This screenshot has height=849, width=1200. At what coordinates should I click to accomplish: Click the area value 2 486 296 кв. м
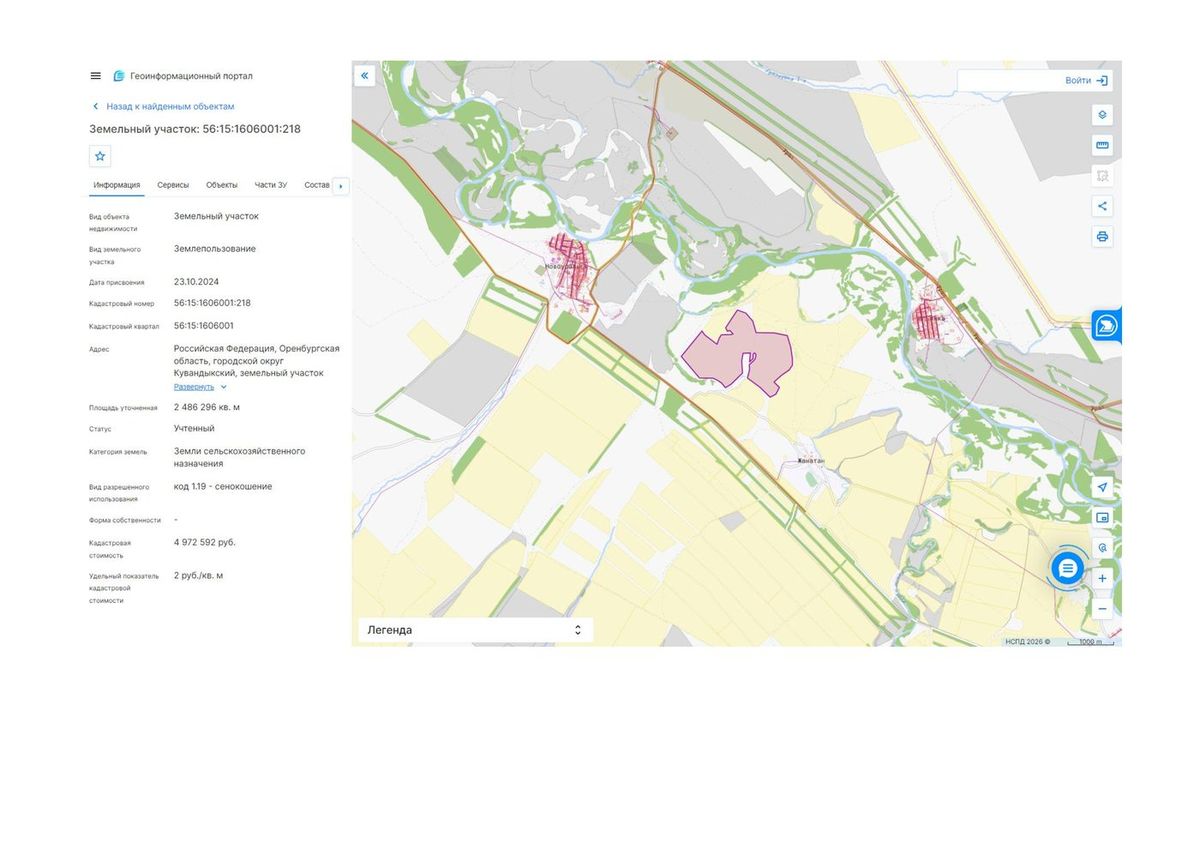click(207, 407)
